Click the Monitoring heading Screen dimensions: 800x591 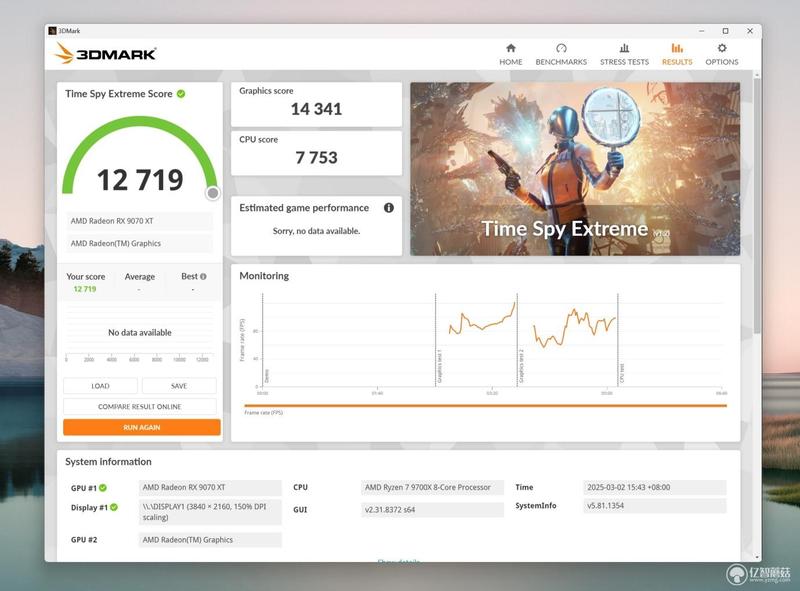[264, 276]
